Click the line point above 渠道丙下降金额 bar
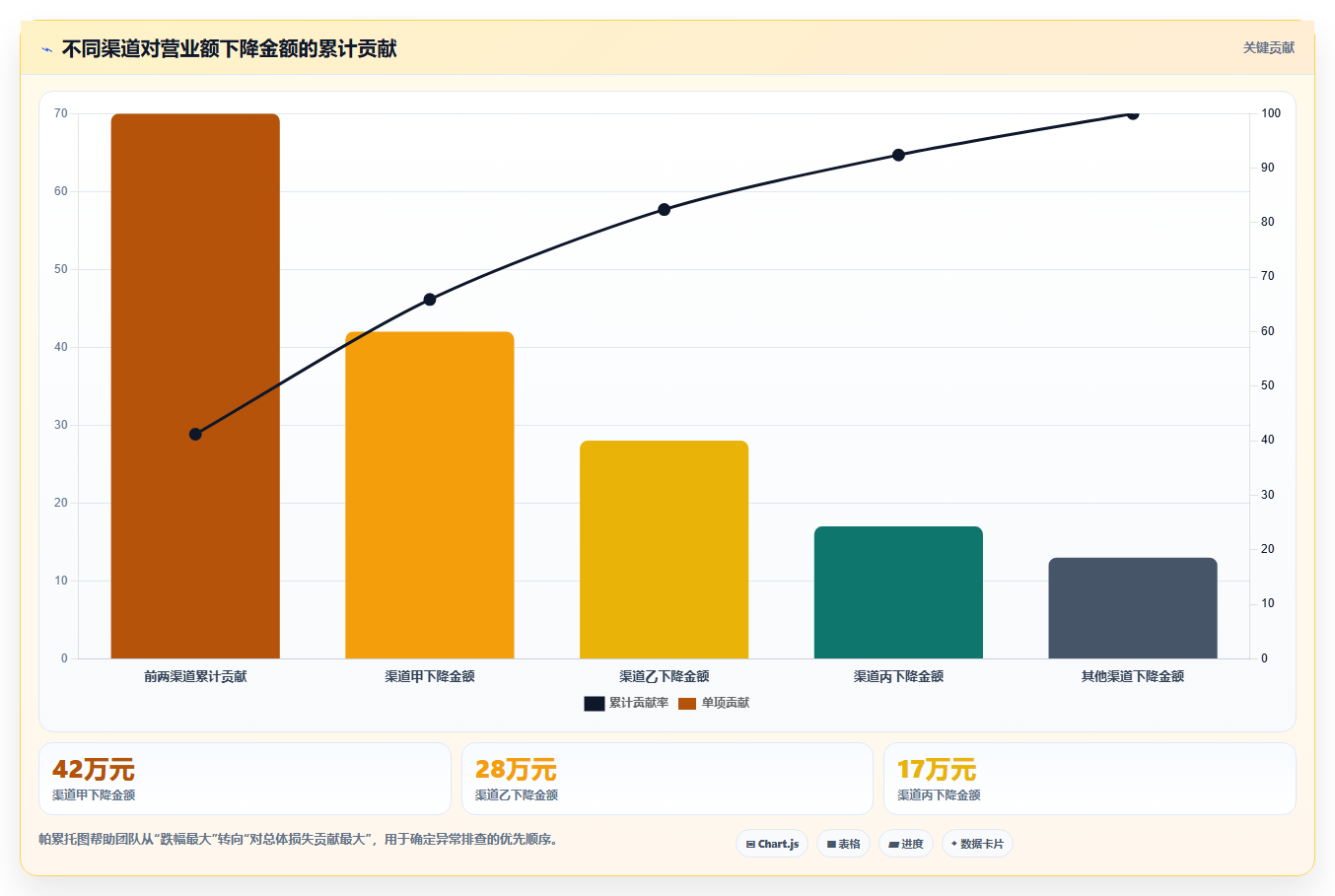 [898, 155]
